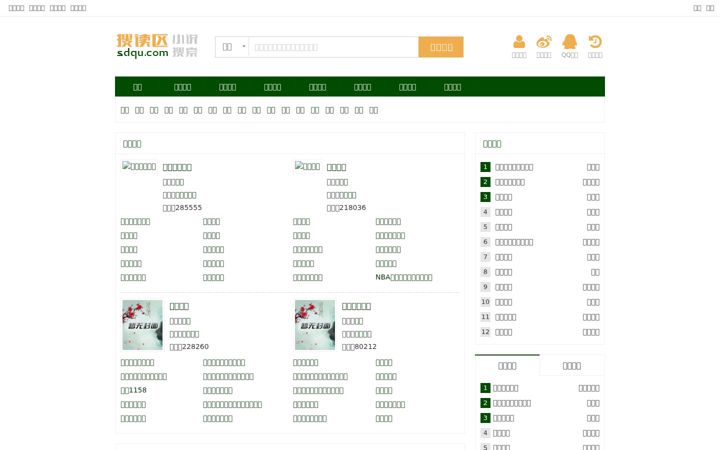Open the user account person icon
The image size is (720, 450).
[x=519, y=42]
